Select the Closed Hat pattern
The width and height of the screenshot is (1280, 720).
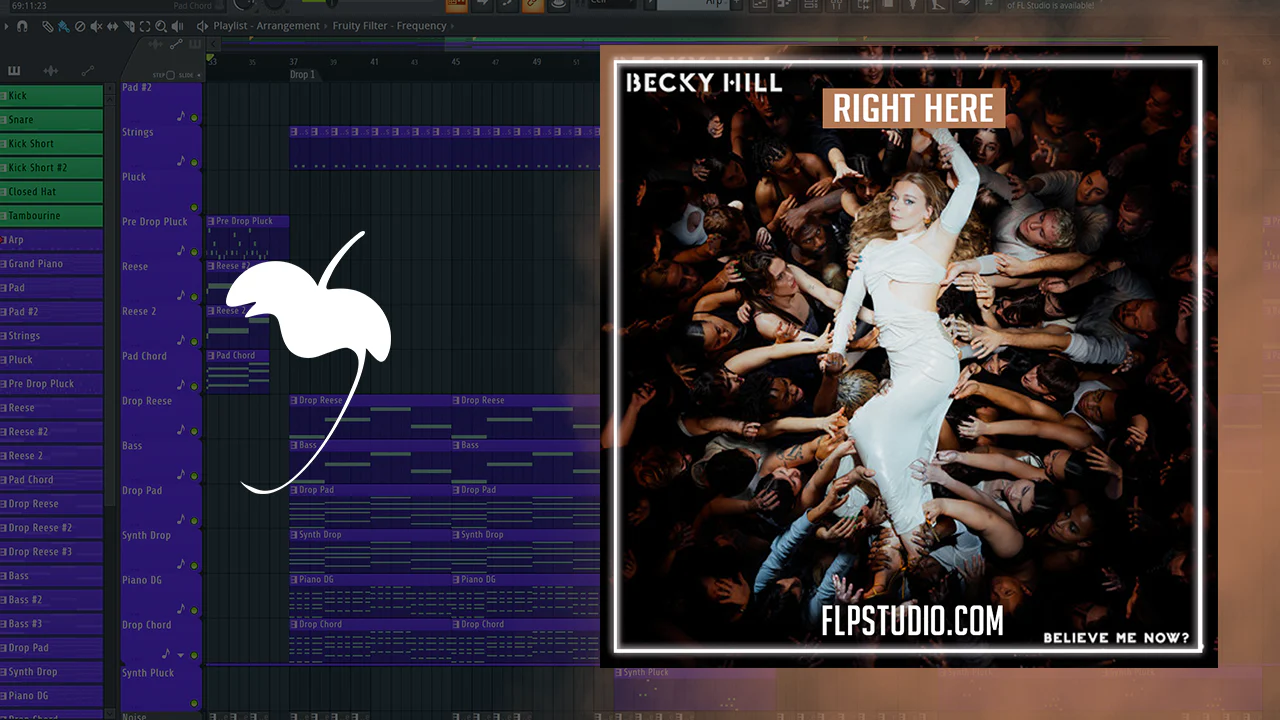(52, 192)
